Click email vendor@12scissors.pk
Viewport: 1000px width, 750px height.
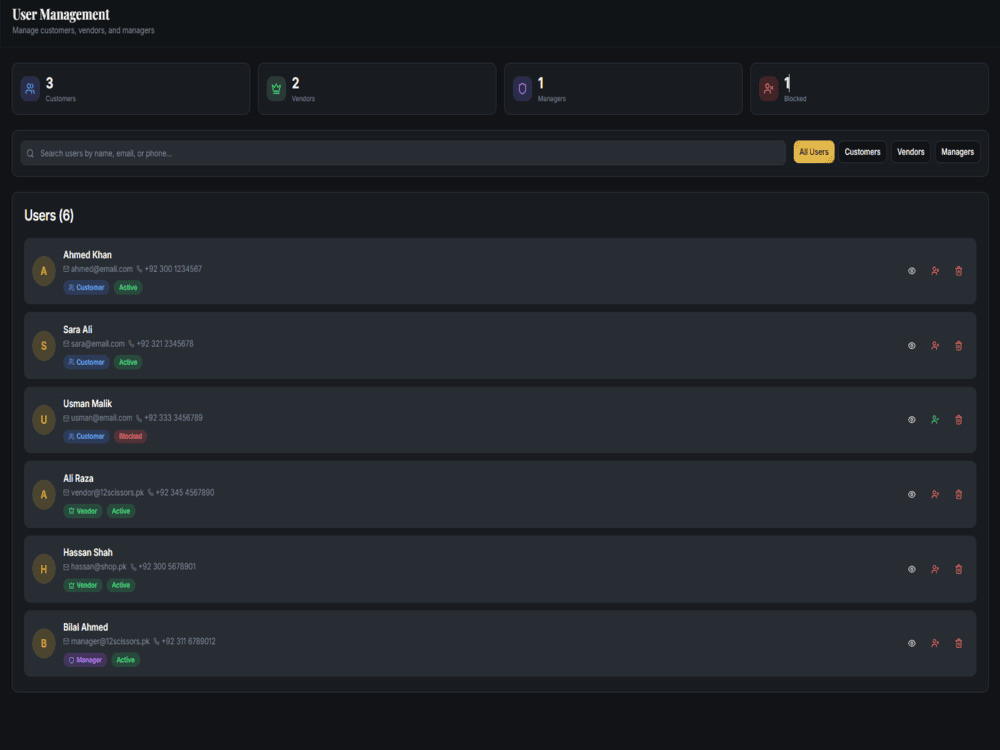click(x=107, y=492)
